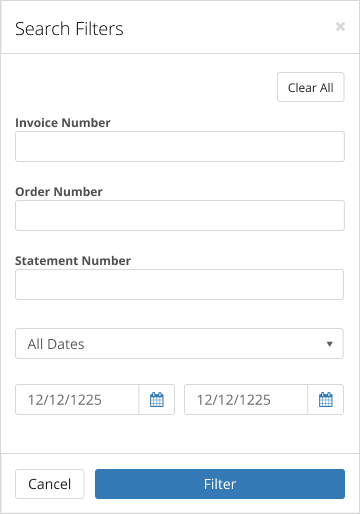Click the Invoice Number label
The height and width of the screenshot is (514, 360).
click(x=63, y=123)
